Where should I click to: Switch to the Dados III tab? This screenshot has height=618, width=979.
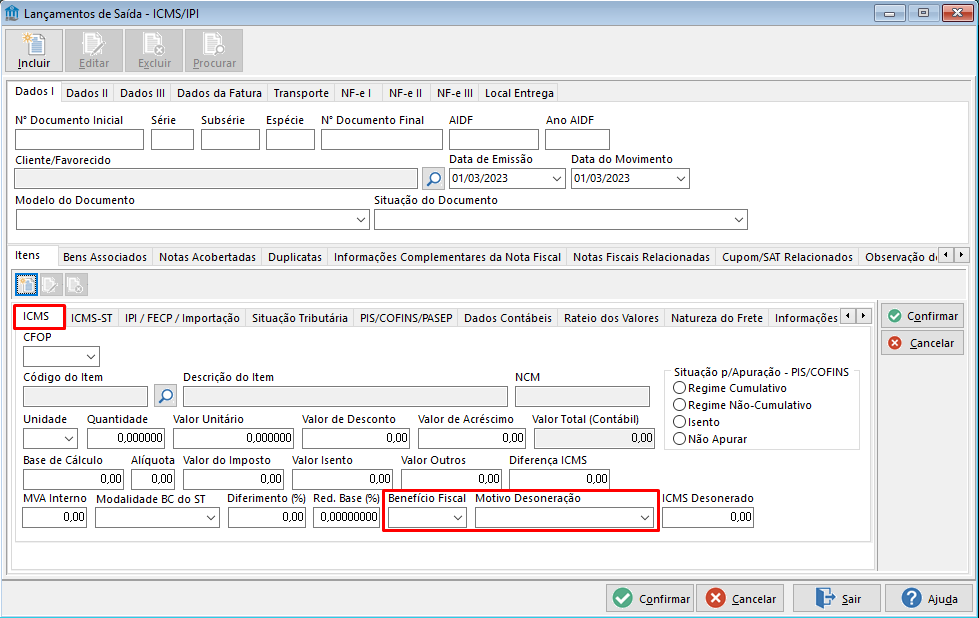pyautogui.click(x=142, y=93)
